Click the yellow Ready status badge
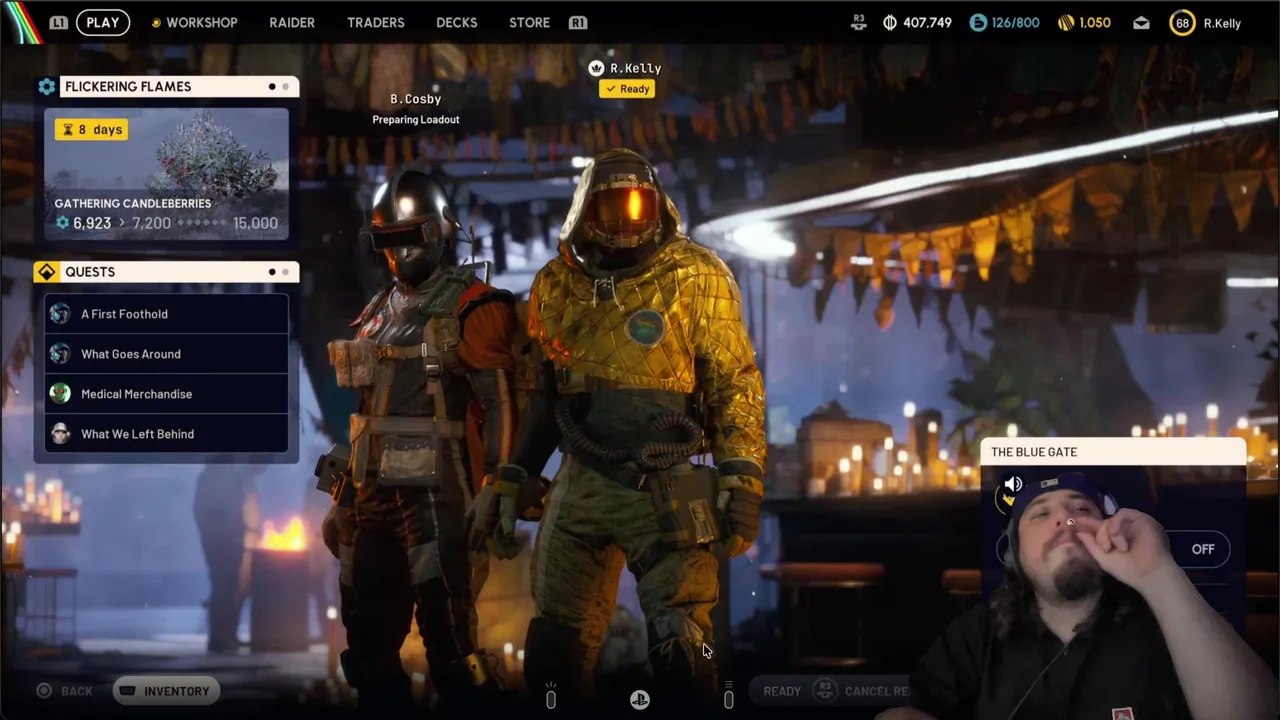The image size is (1280, 720). [x=627, y=89]
